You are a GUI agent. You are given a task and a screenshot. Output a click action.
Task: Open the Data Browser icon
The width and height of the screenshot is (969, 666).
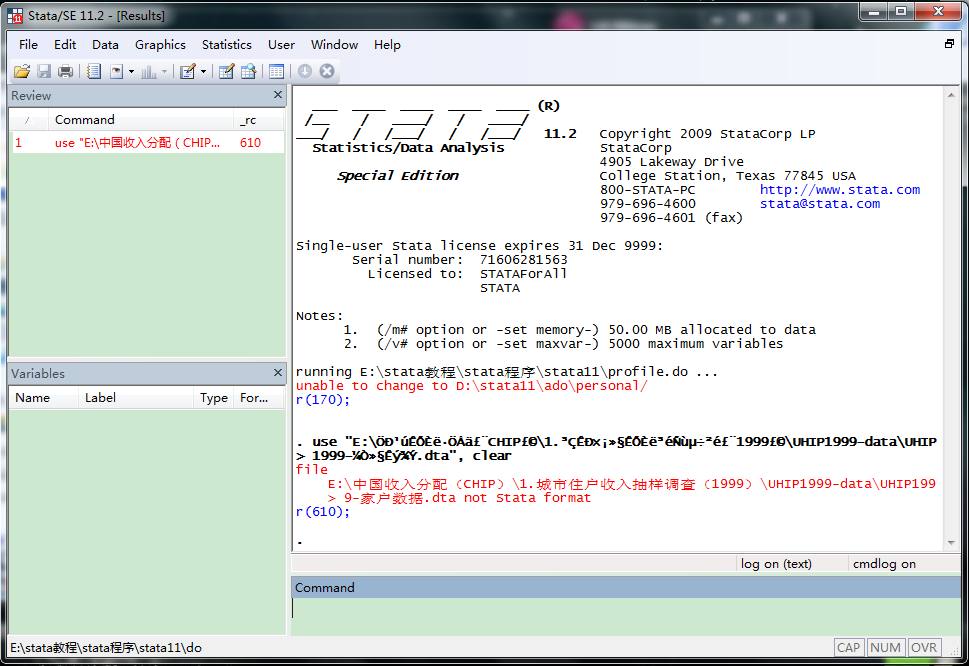pyautogui.click(x=248, y=71)
